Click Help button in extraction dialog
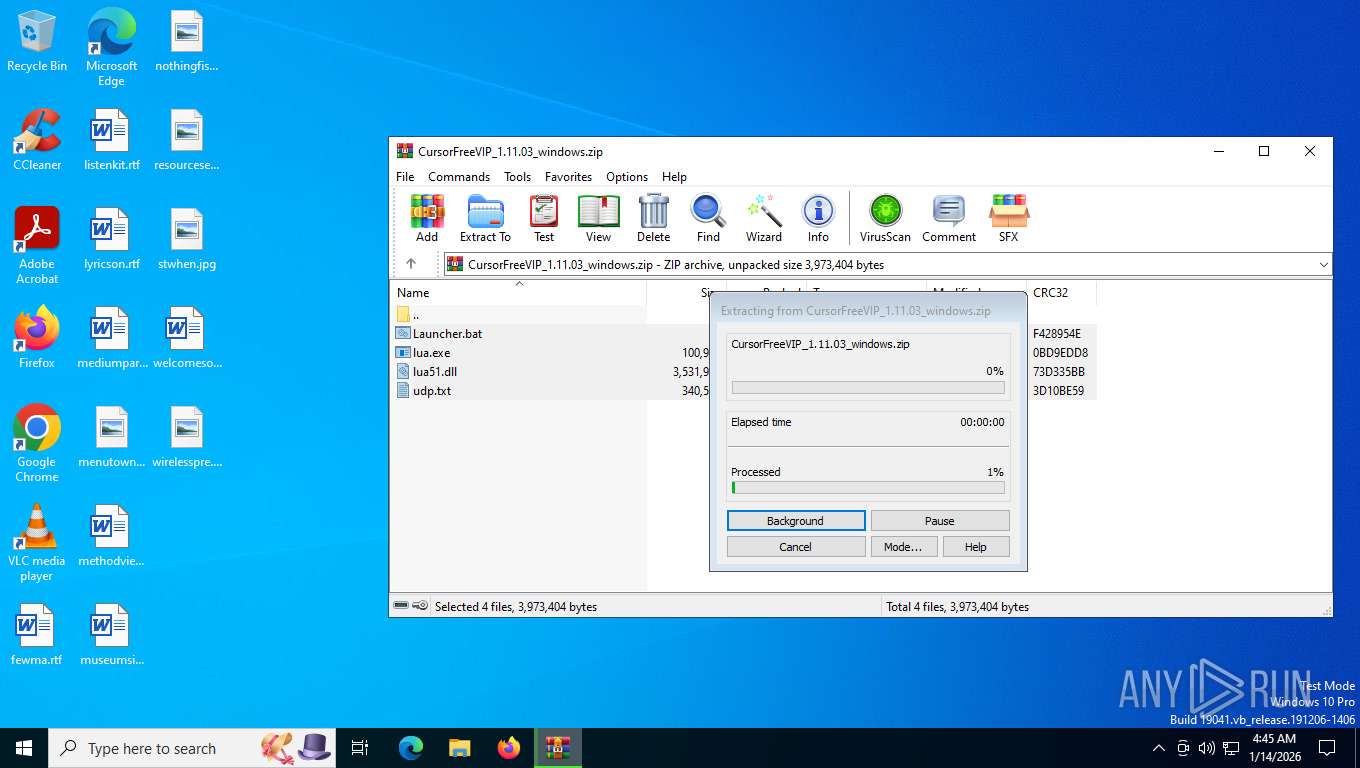1360x768 pixels. click(x=976, y=547)
